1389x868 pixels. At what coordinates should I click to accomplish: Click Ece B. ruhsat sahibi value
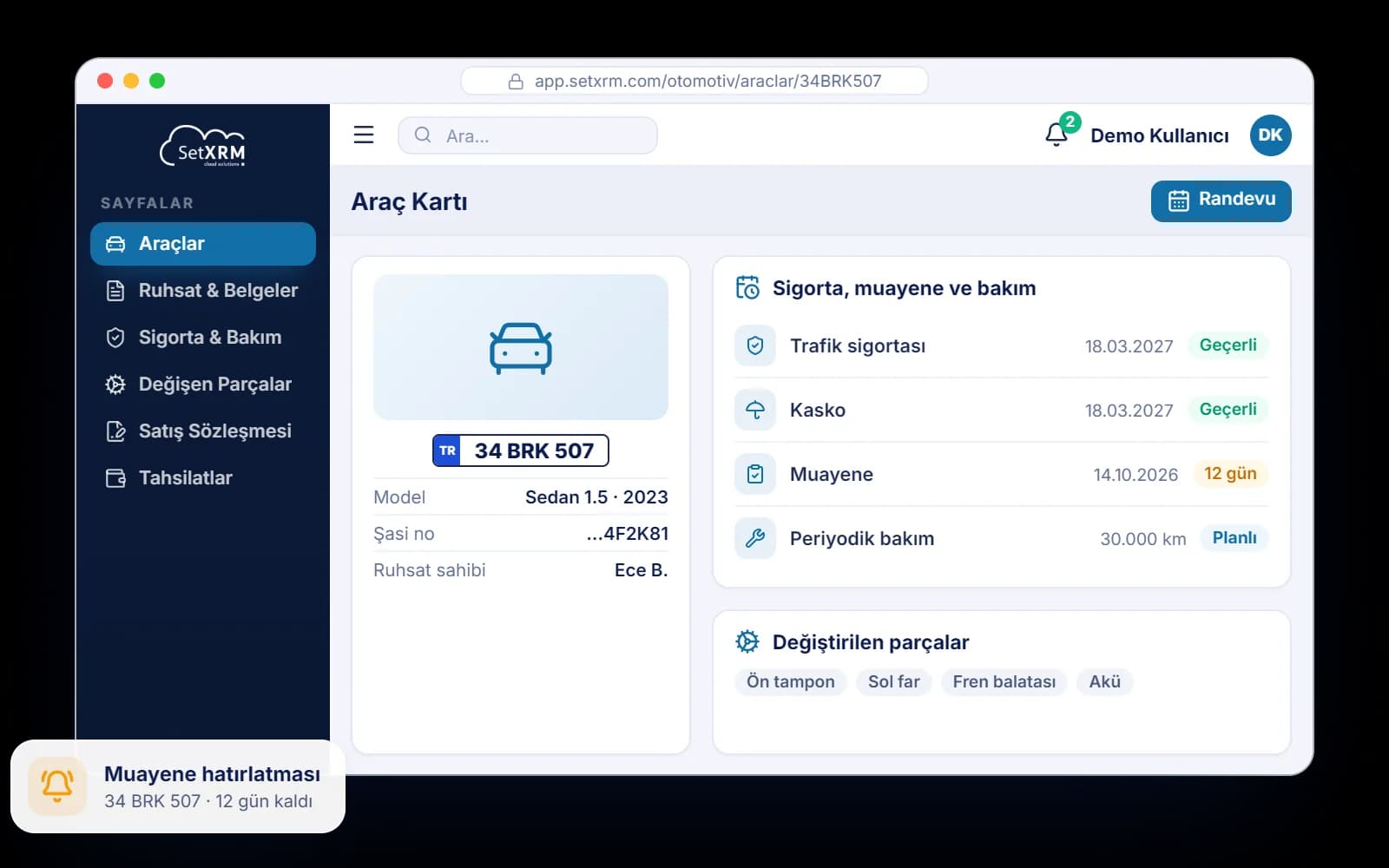641,570
